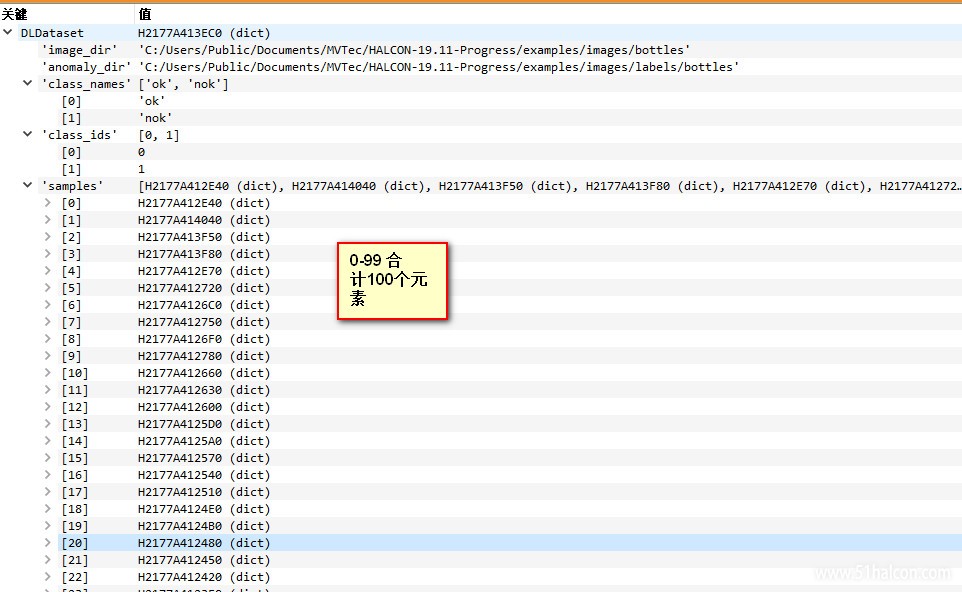Screen dimensions: 962x592
Task: Click value H2177A412E40 (dict) in row [0]
Action: pyautogui.click(x=204, y=203)
